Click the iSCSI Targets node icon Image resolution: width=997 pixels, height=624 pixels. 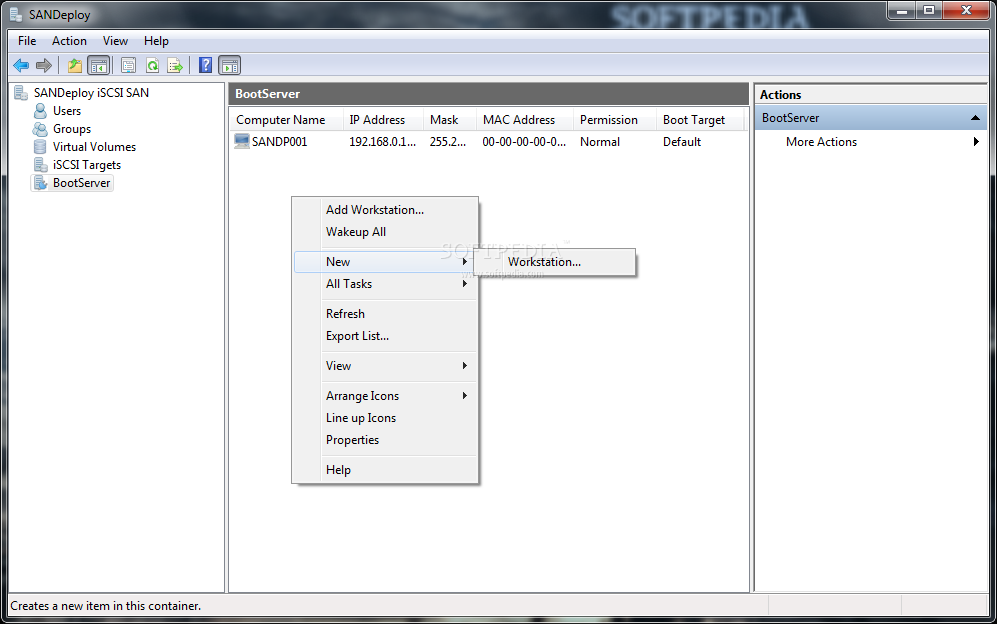40,165
